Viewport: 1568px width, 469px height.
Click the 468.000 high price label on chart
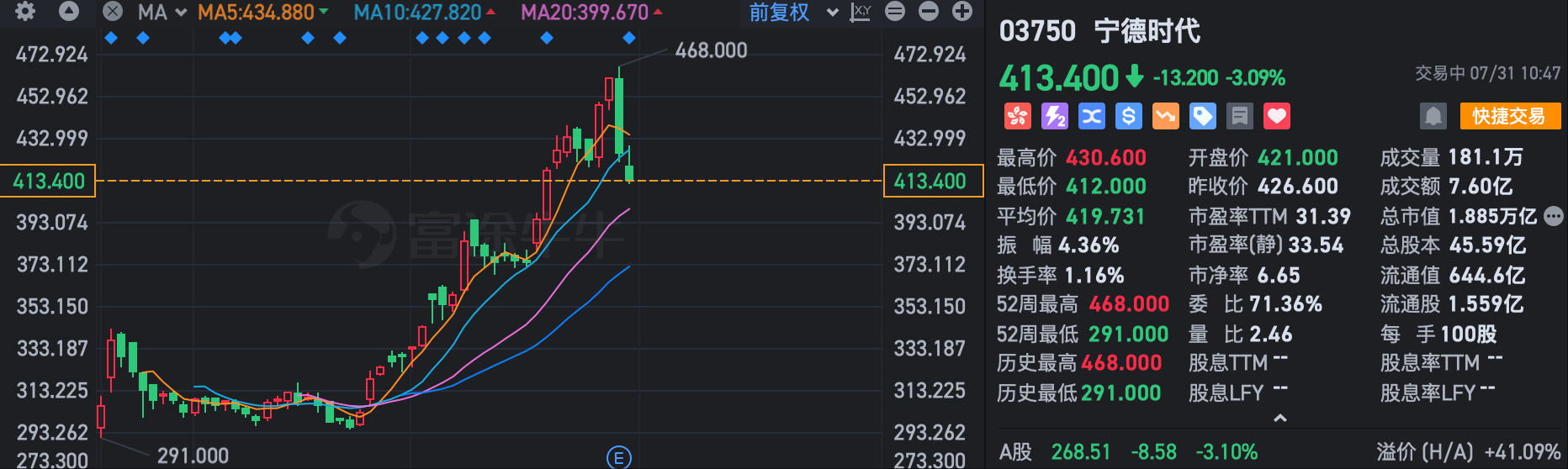pos(712,50)
